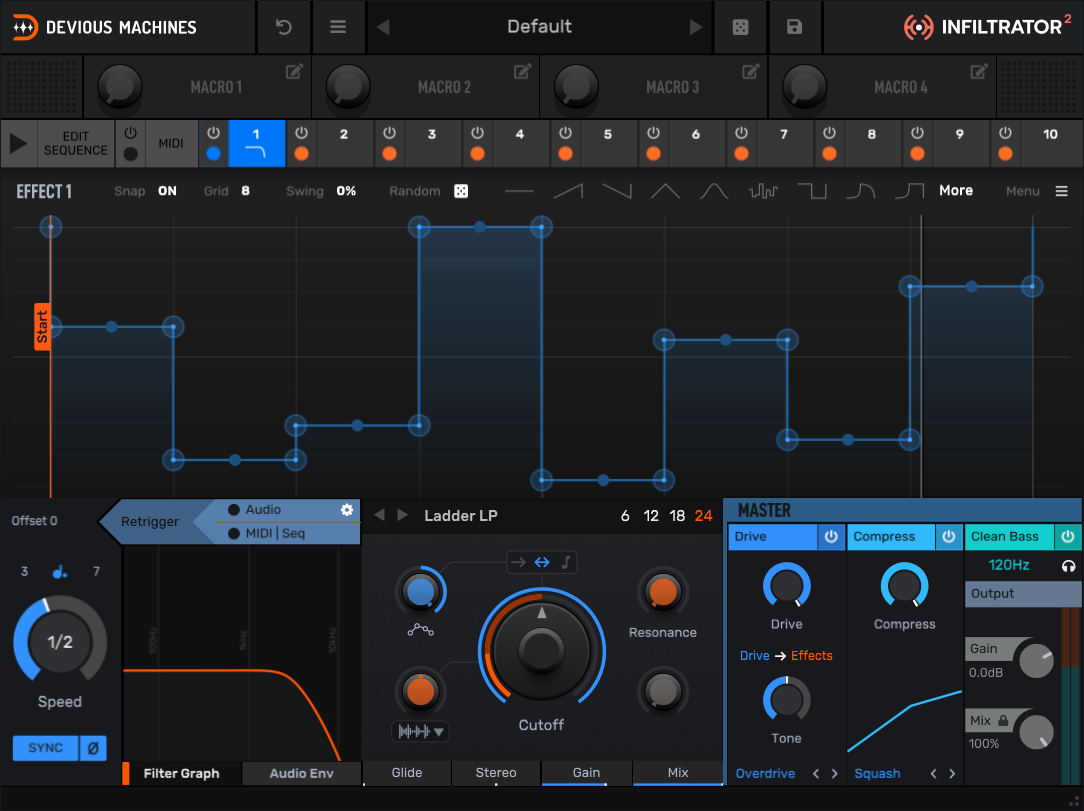Click the save preset floppy icon

tap(794, 27)
